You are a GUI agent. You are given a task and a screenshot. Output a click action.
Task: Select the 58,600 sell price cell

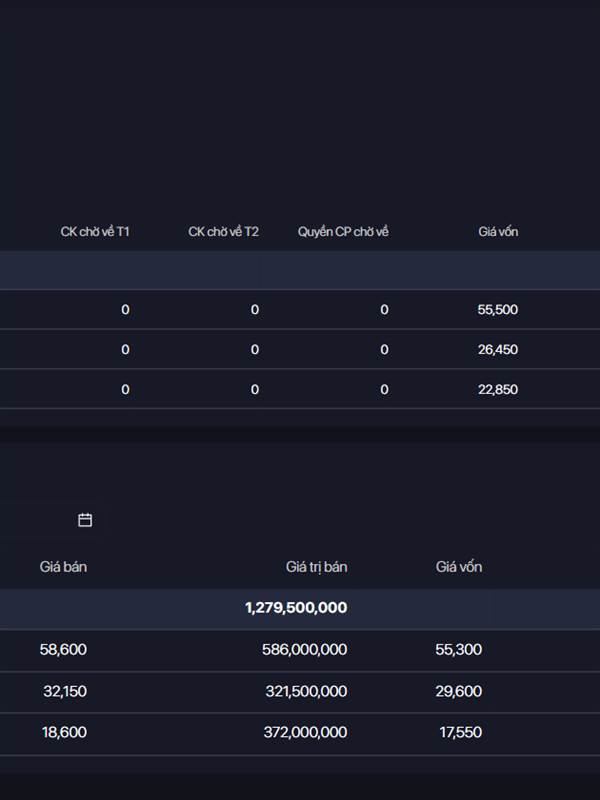(x=63, y=650)
